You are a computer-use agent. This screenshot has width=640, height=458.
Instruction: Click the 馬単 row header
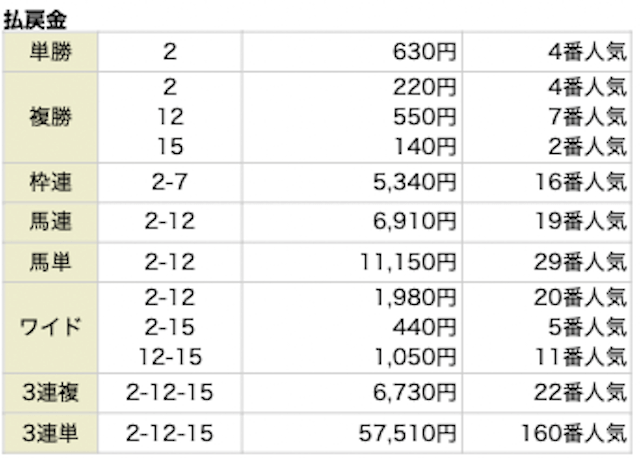50,262
